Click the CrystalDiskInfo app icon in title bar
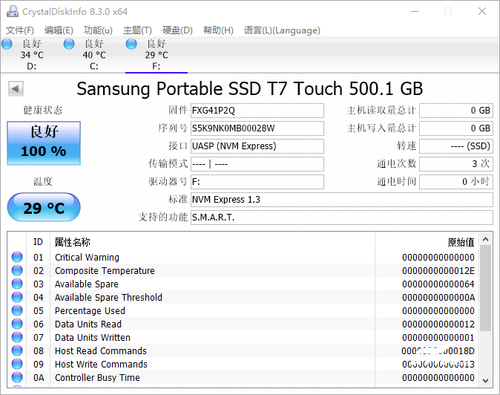The image size is (500, 395). (13, 11)
